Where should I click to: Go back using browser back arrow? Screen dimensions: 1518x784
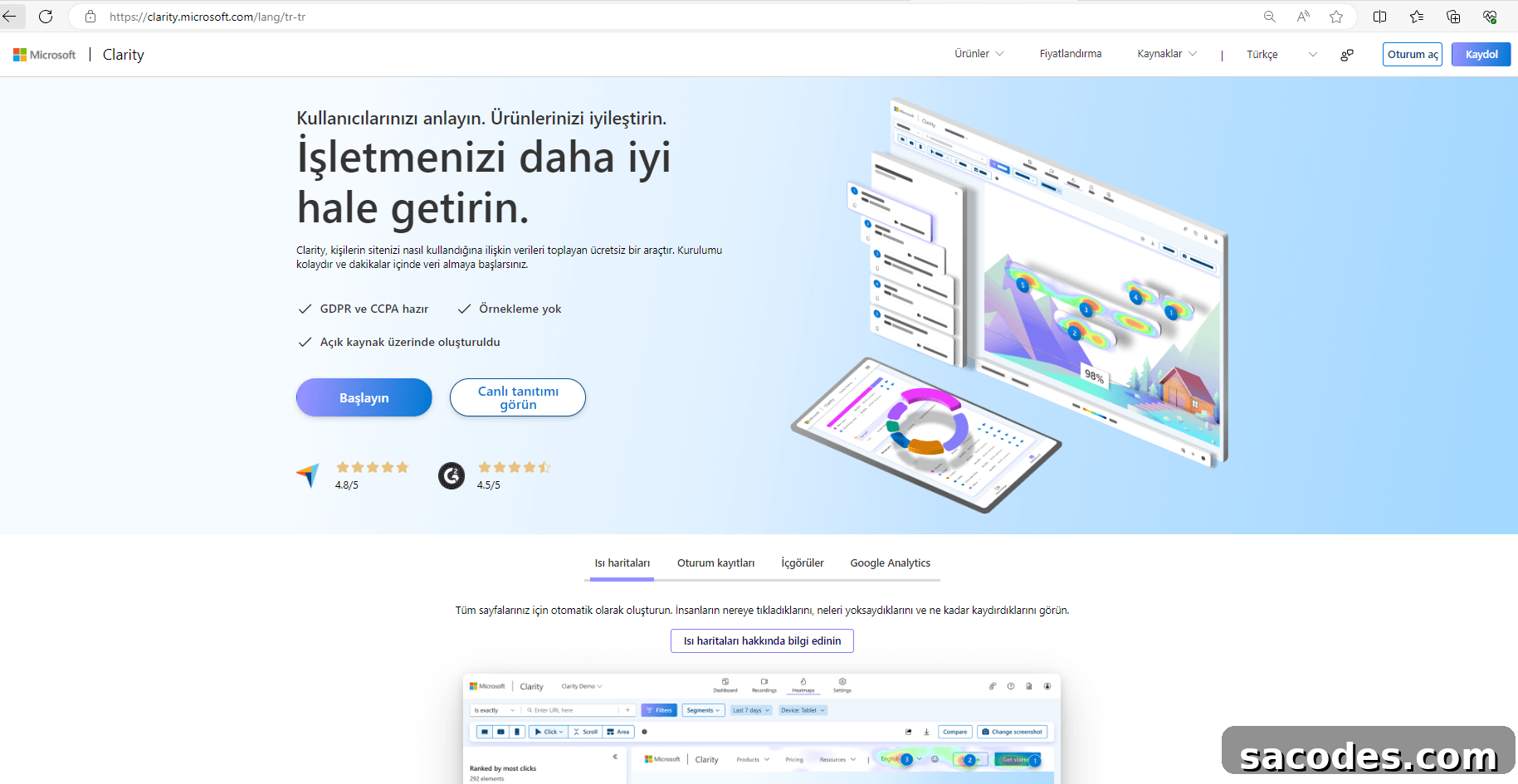[x=10, y=17]
